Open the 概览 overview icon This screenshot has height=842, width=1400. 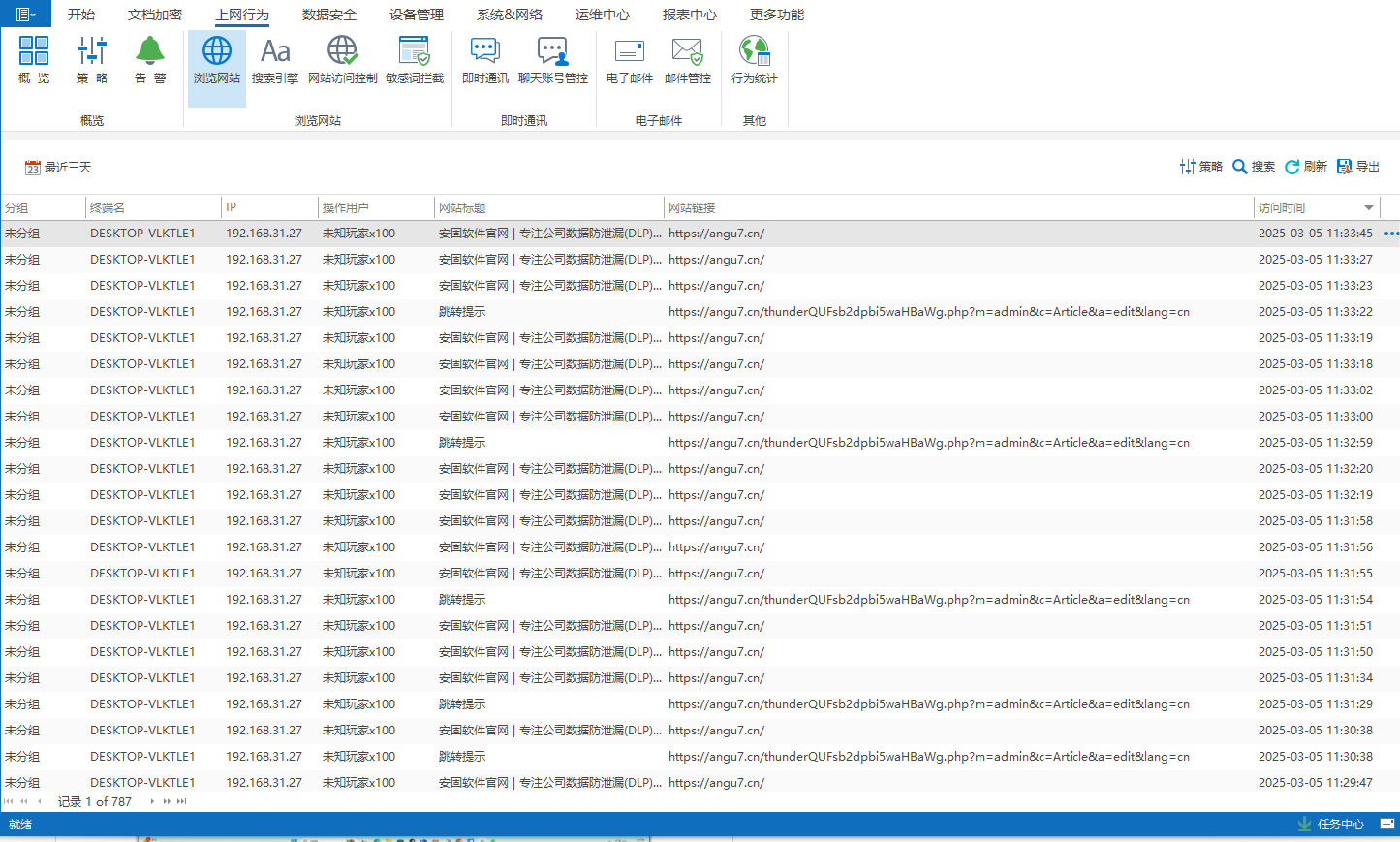point(34,59)
